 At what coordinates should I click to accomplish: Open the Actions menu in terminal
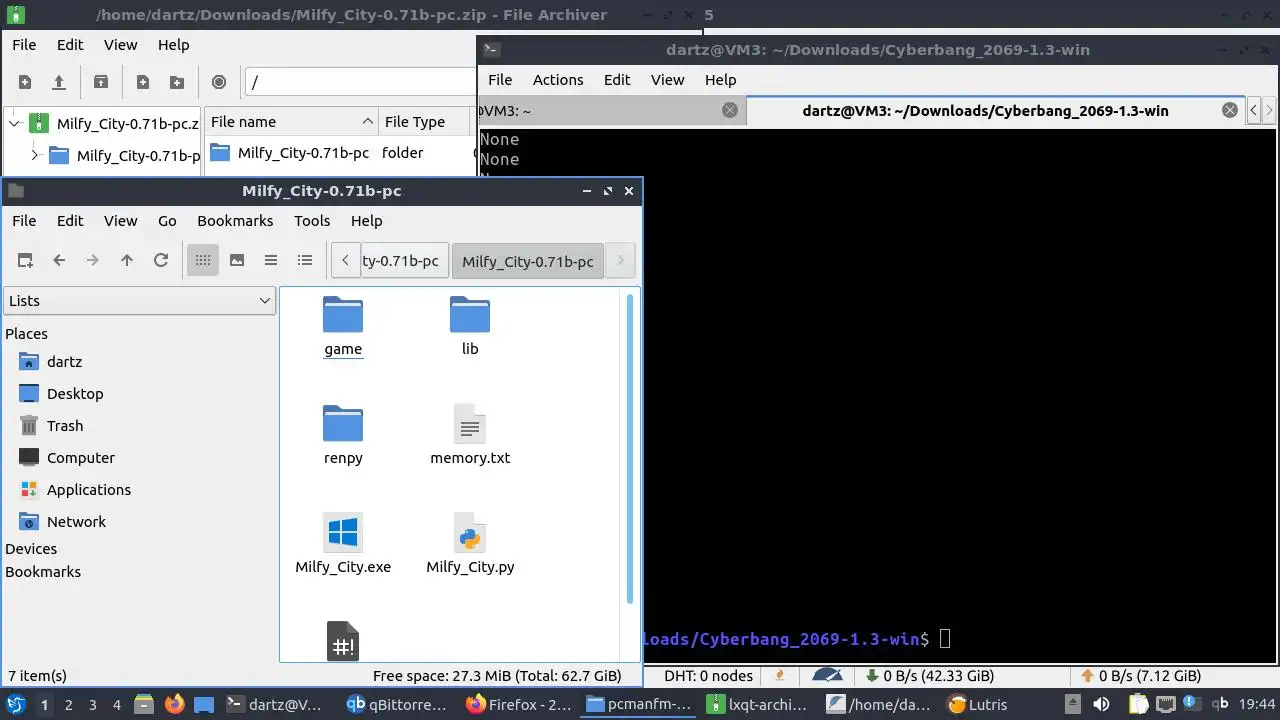tap(558, 80)
